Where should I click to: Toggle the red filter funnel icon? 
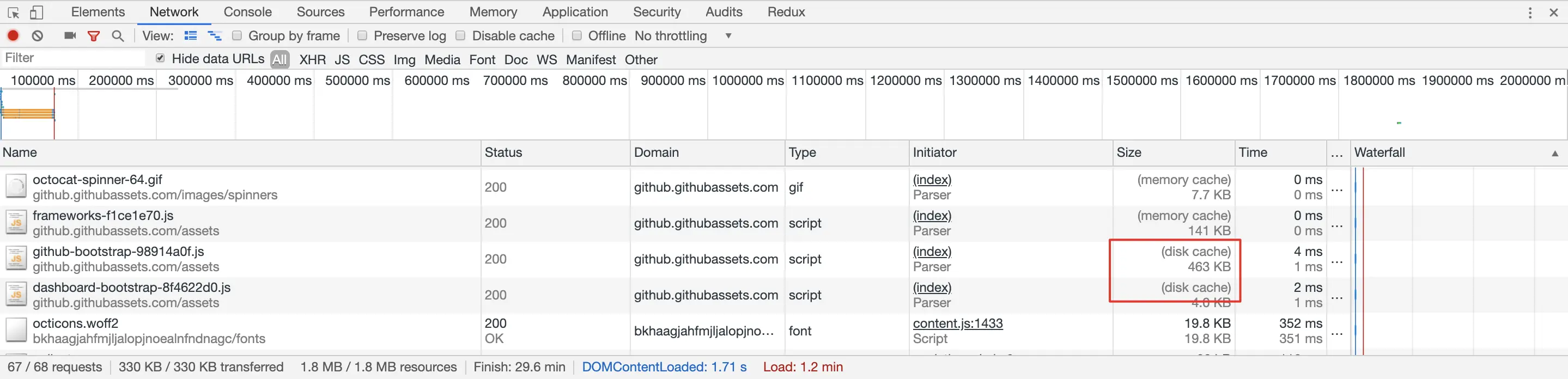coord(94,36)
